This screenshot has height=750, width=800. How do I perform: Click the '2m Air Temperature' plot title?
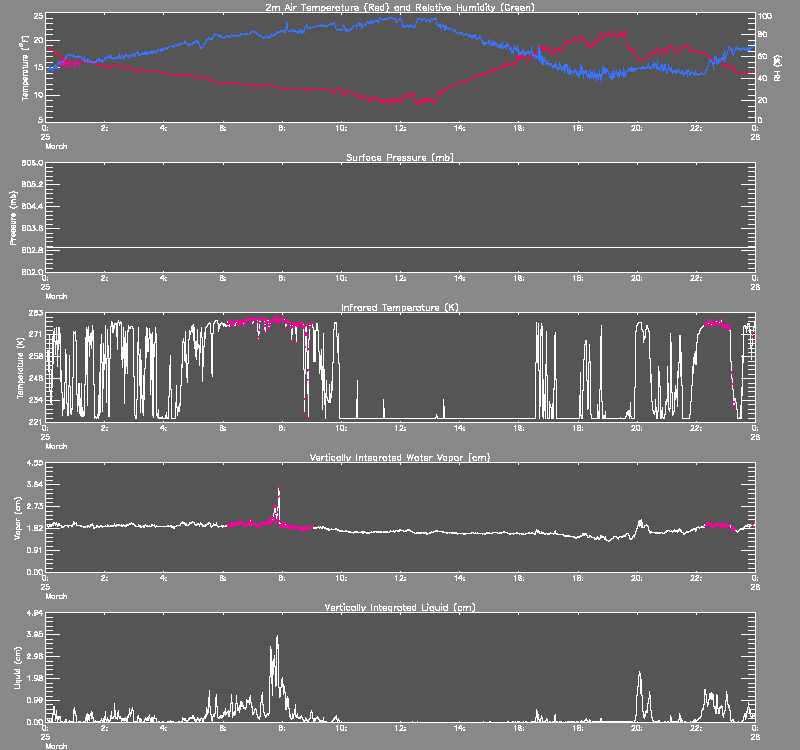(x=399, y=7)
